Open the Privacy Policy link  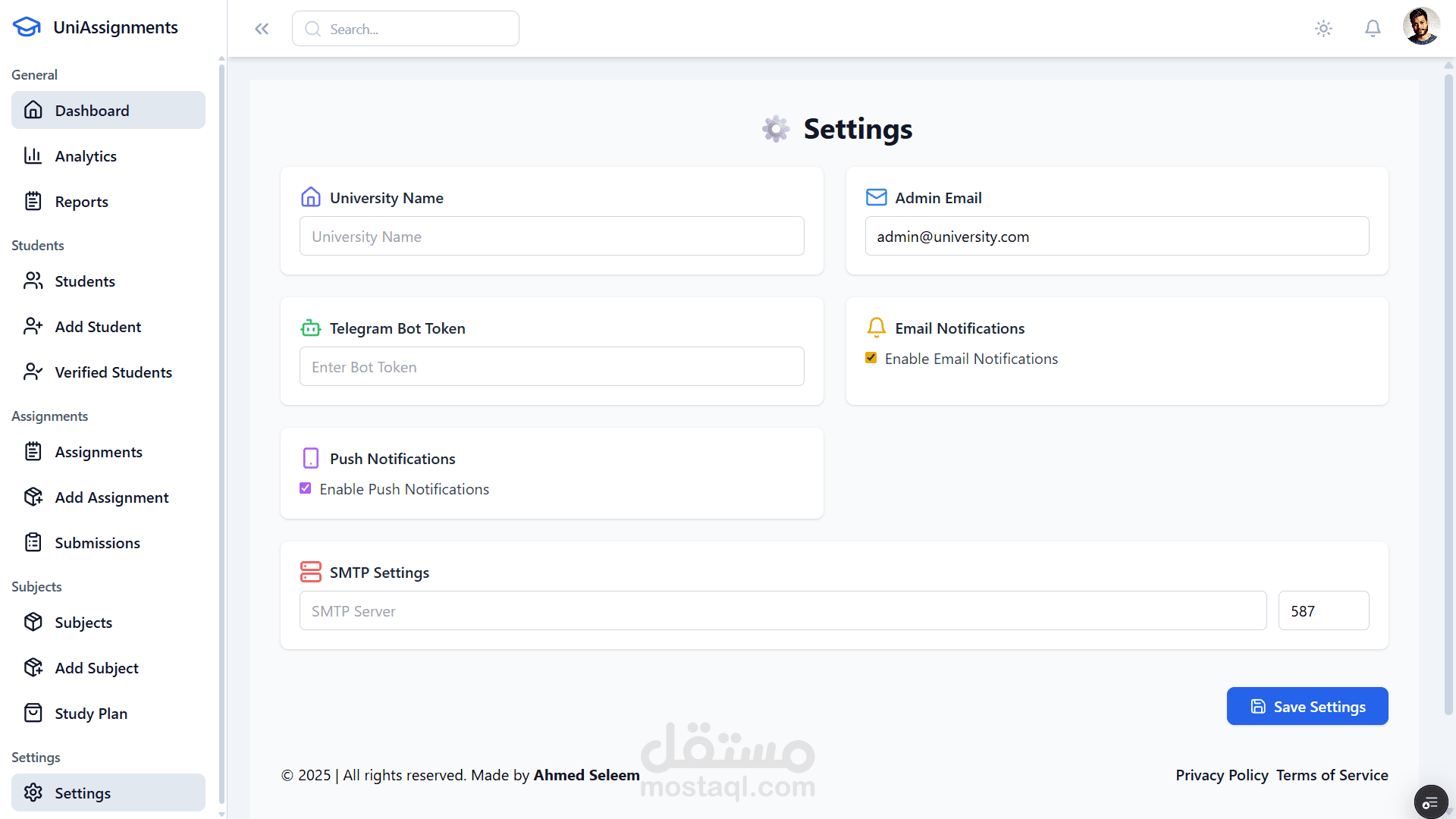pos(1222,775)
